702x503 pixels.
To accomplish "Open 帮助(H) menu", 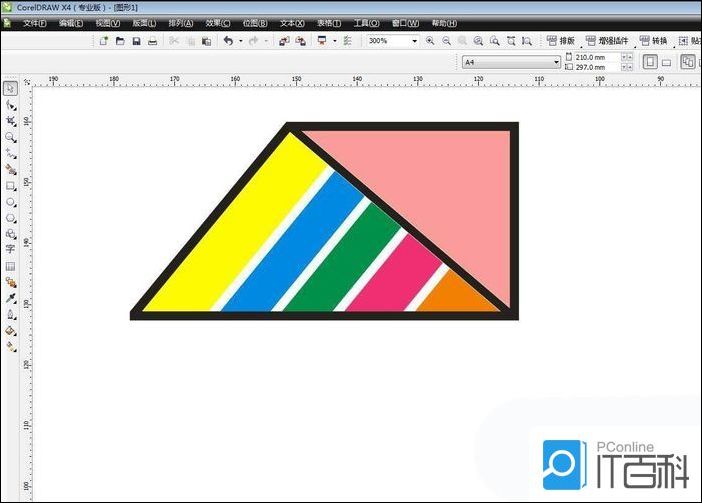I will pos(444,23).
